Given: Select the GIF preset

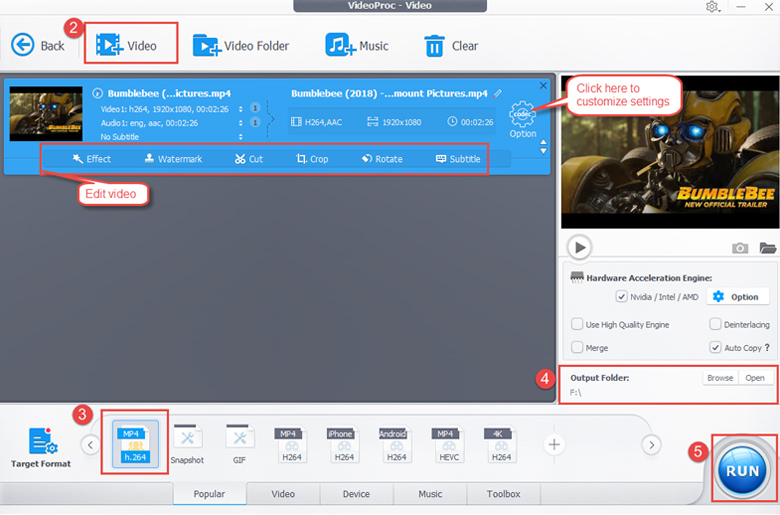Looking at the screenshot, I should [x=239, y=444].
